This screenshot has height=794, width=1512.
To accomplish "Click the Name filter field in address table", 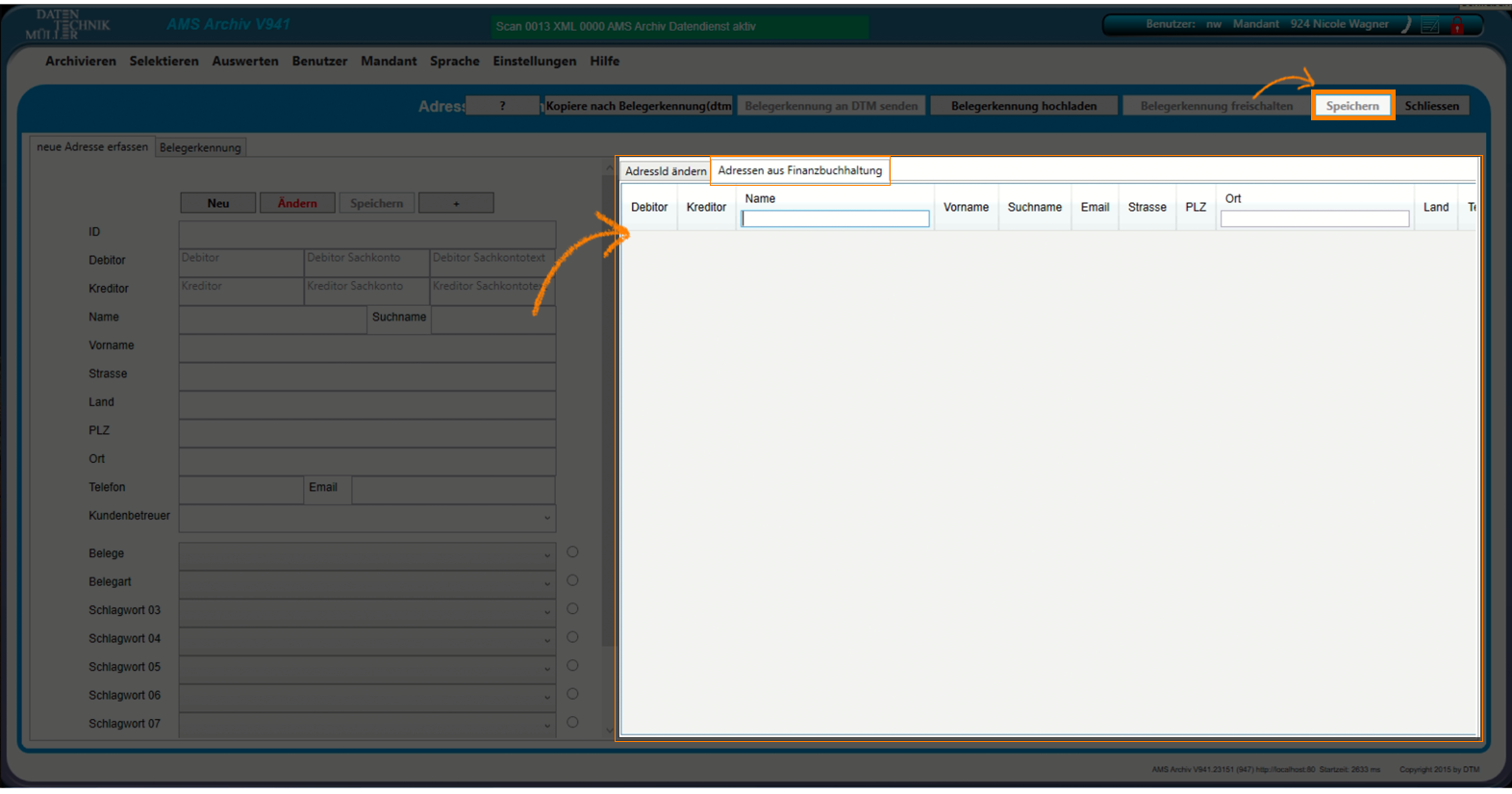I will tap(835, 219).
